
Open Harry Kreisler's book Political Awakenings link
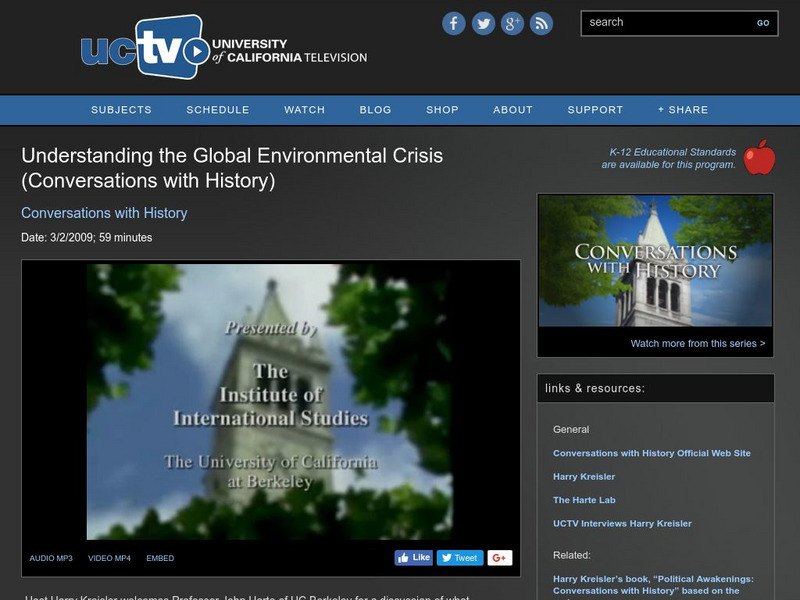(x=653, y=585)
